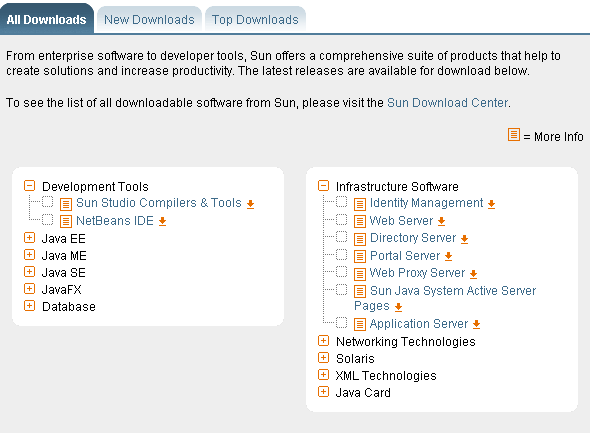Tick the NetBeans IDE checkbox
The height and width of the screenshot is (433, 595).
[47, 220]
